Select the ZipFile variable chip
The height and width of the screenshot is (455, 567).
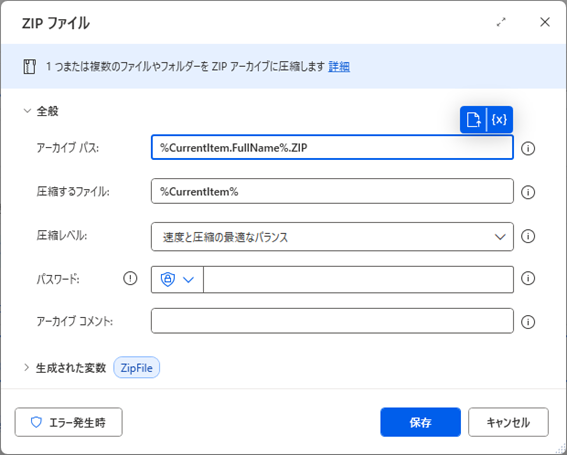point(137,368)
